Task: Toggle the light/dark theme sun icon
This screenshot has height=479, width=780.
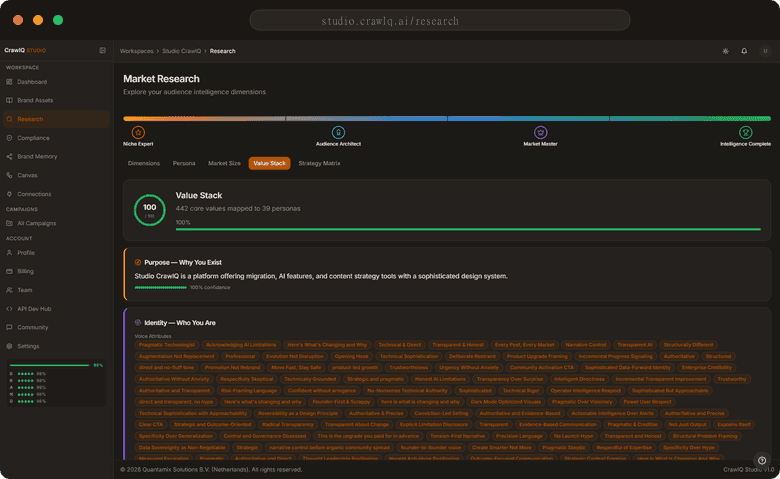Action: [724, 50]
